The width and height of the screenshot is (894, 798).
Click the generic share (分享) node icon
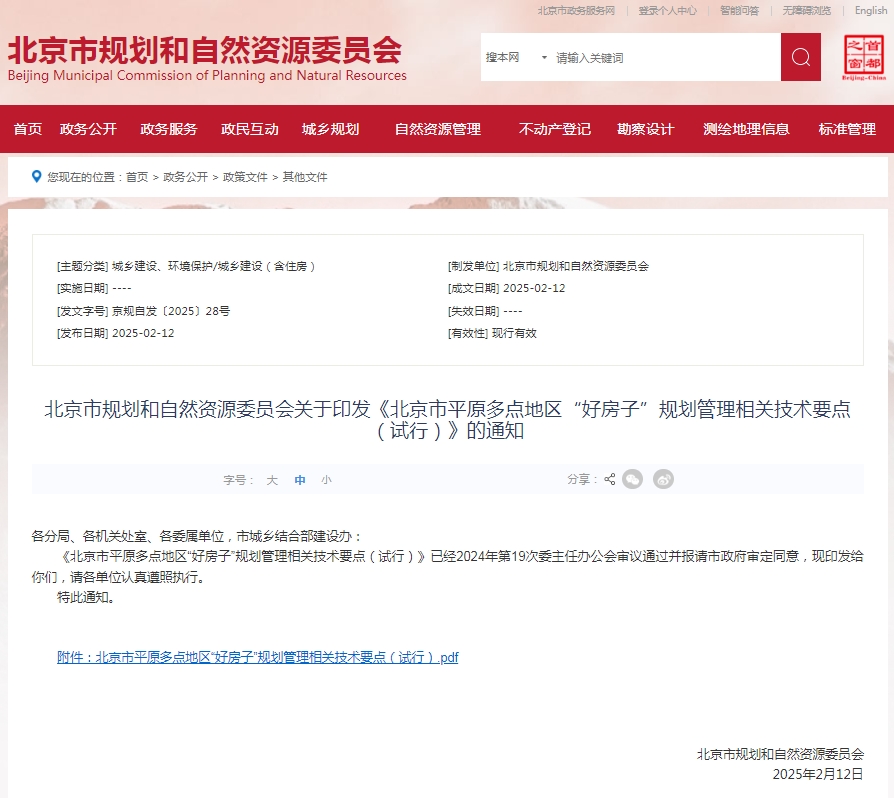pos(610,480)
